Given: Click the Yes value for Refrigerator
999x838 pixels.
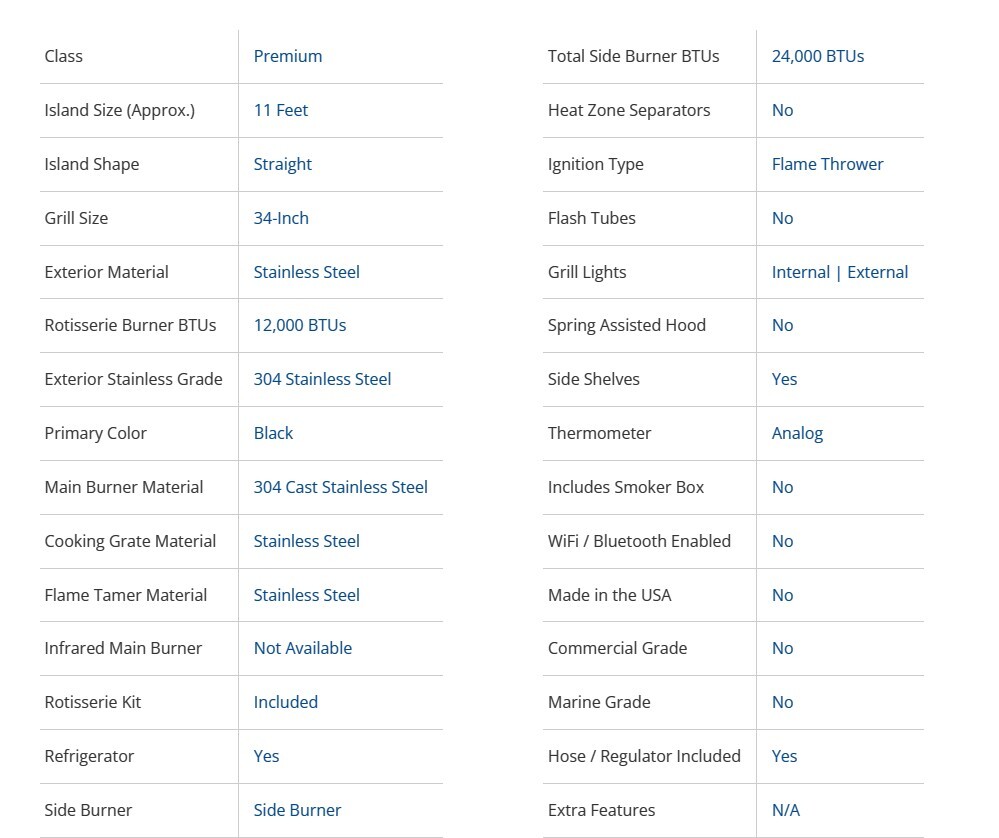Looking at the screenshot, I should [x=267, y=756].
